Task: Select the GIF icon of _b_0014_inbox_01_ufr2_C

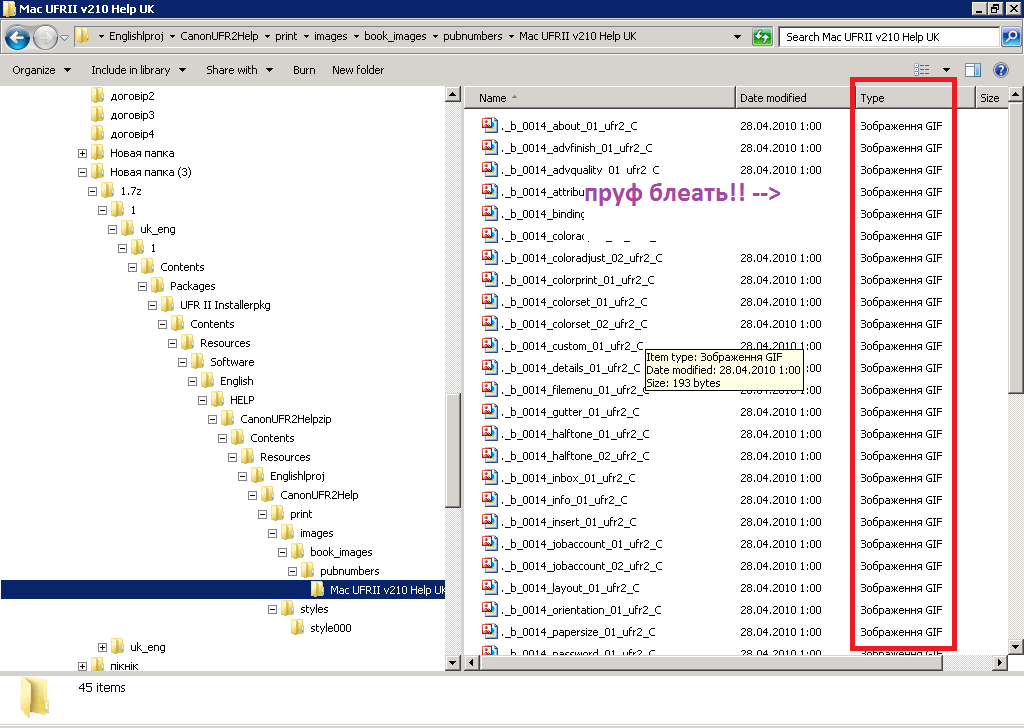Action: click(x=489, y=477)
